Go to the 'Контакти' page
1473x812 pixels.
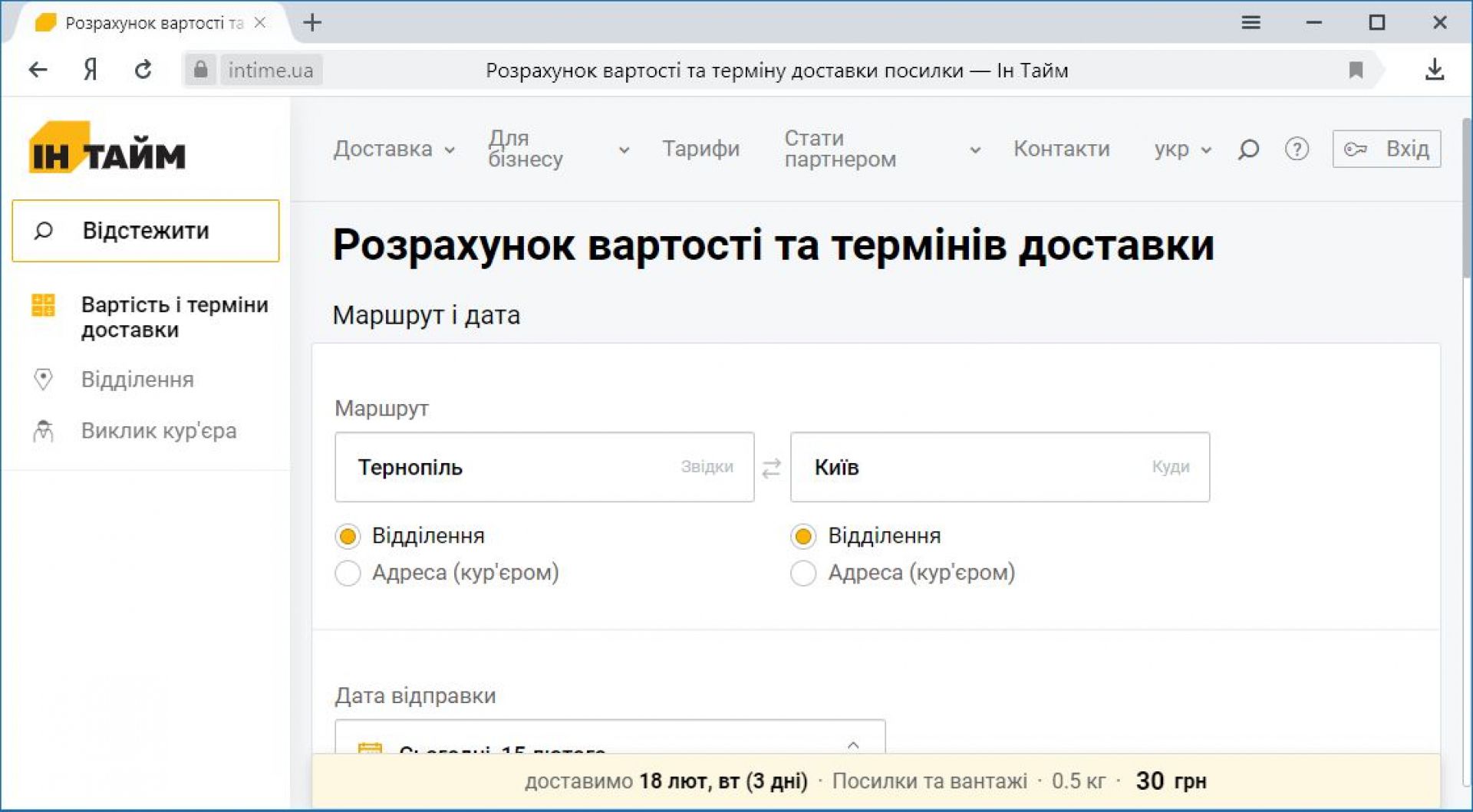click(x=1061, y=149)
